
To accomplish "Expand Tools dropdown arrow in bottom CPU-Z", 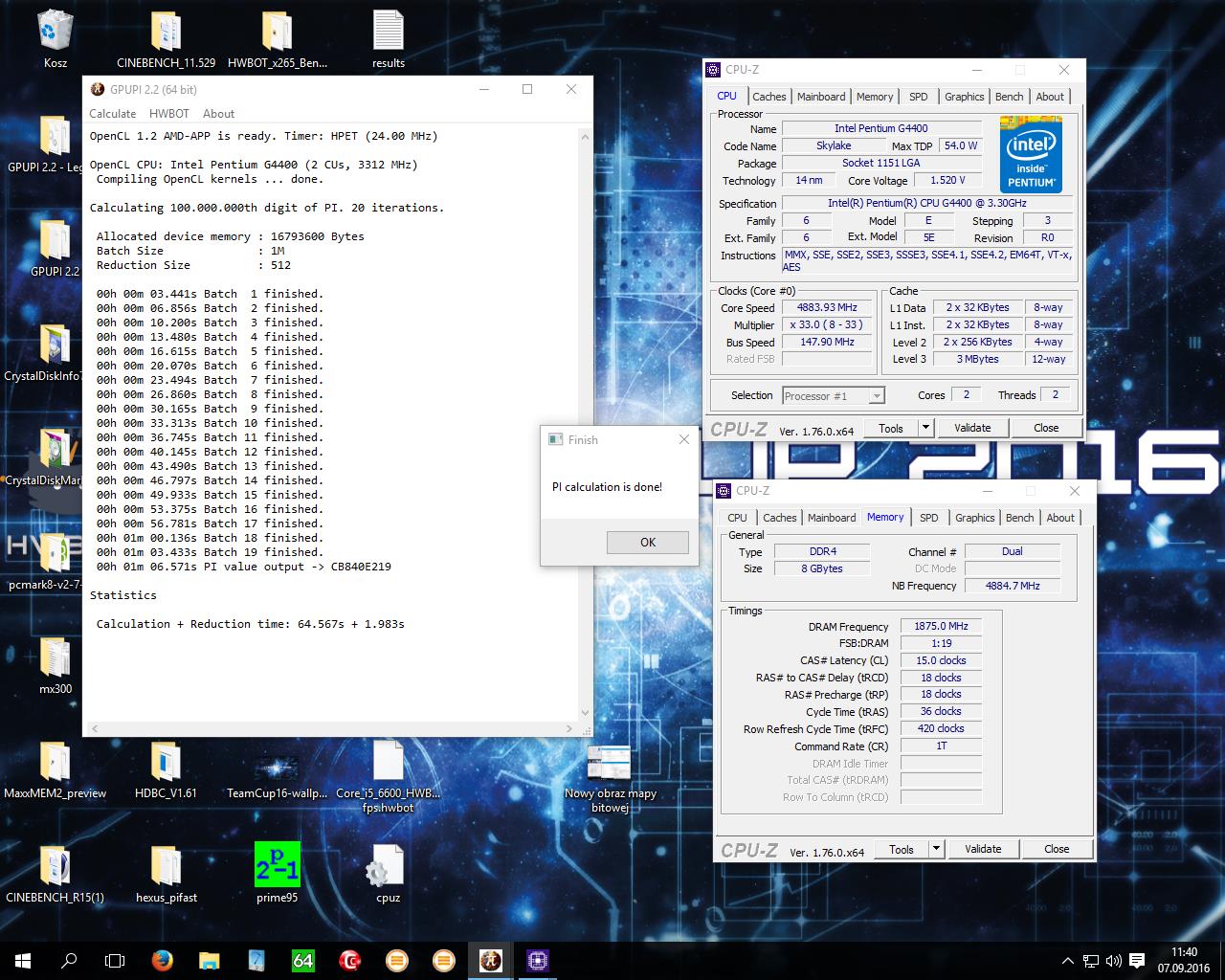I will coord(936,849).
